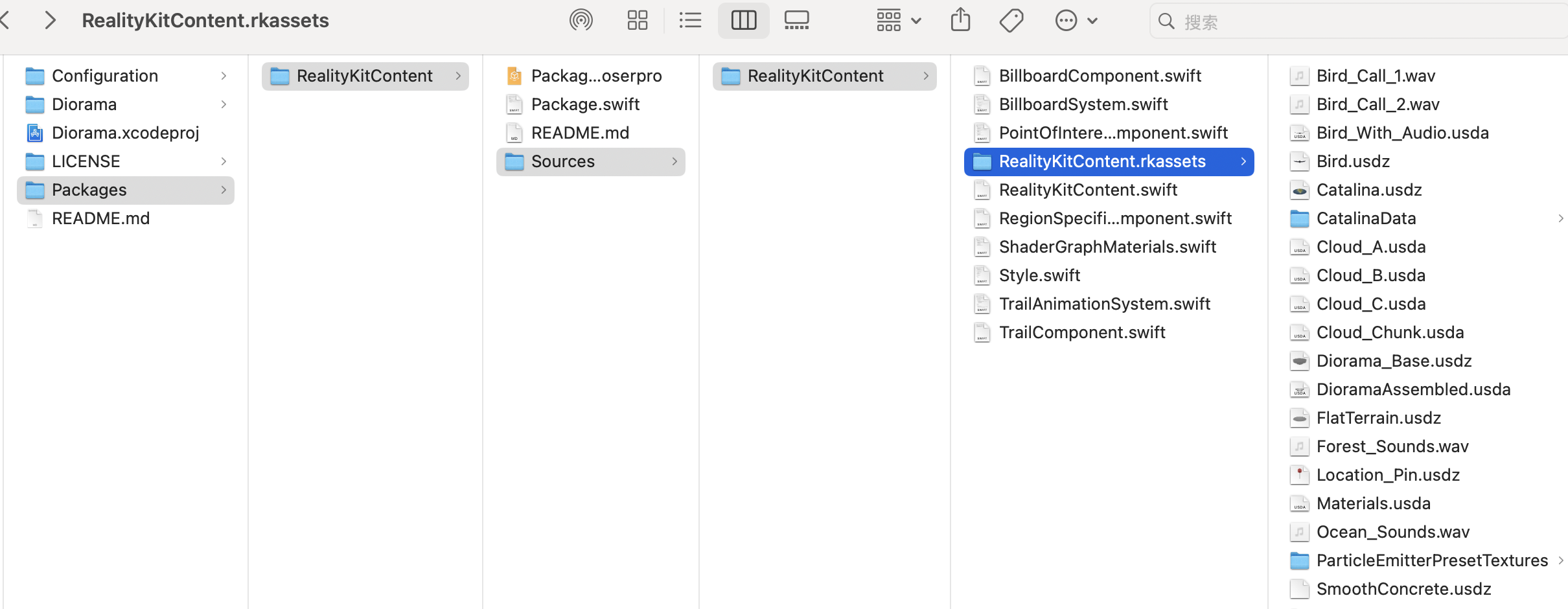Open the more actions ellipsis menu
This screenshot has height=609, width=1568.
coord(1076,21)
